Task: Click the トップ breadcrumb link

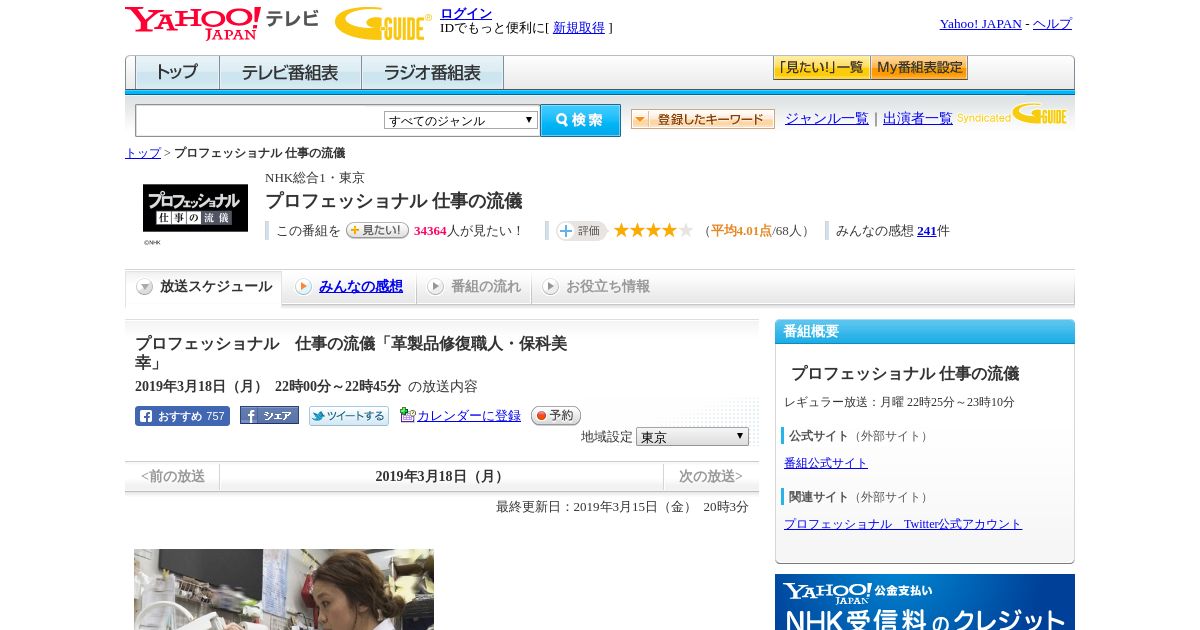Action: coord(143,153)
